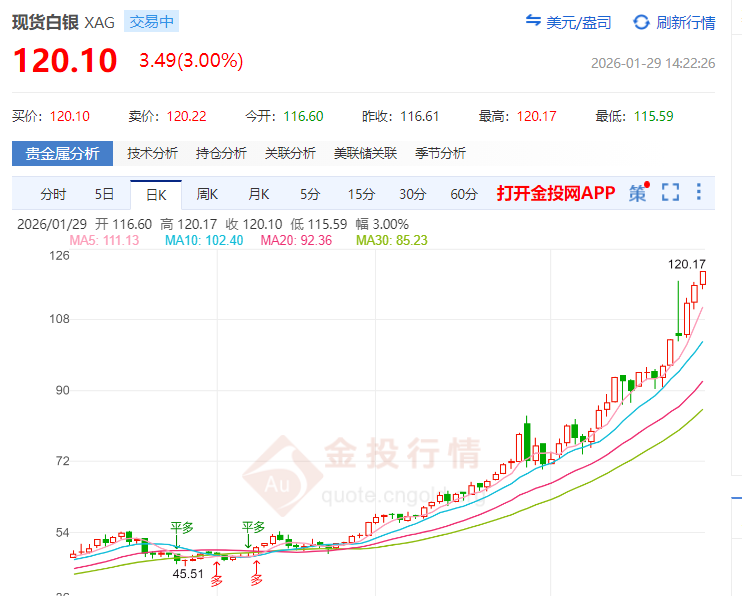The width and height of the screenshot is (742, 596).
Task: Open the three-dot more options menu
Action: click(699, 193)
